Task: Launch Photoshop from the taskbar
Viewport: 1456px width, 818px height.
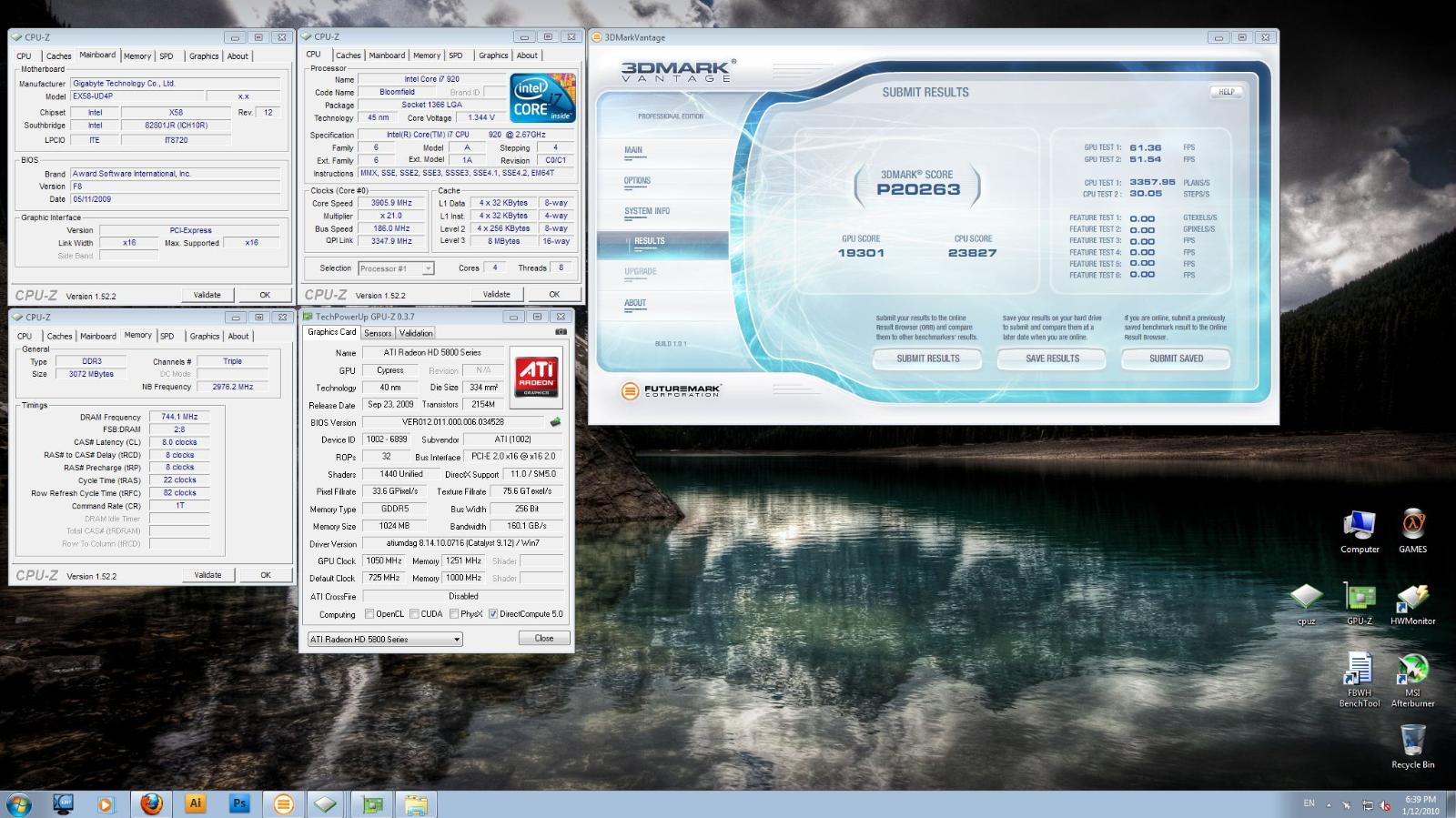Action: (x=239, y=804)
